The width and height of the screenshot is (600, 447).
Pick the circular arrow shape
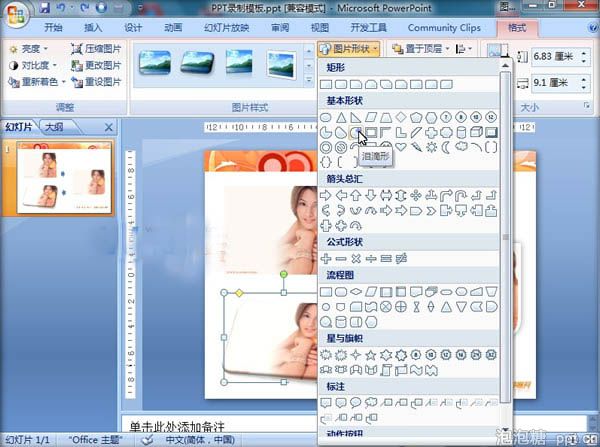[x=355, y=226]
